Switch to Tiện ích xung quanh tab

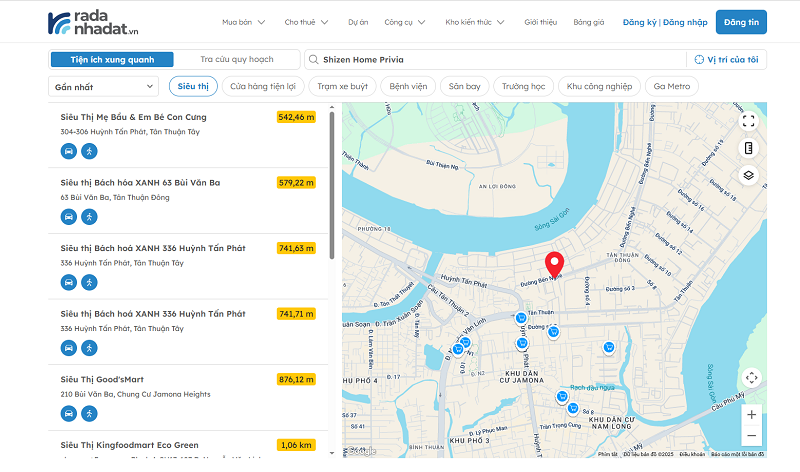[x=112, y=60]
